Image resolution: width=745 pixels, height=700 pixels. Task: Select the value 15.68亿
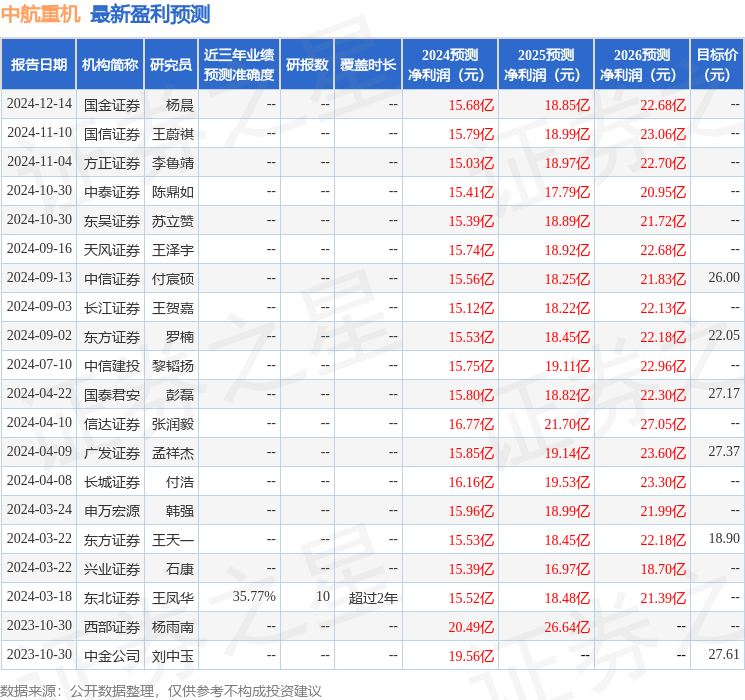point(471,105)
